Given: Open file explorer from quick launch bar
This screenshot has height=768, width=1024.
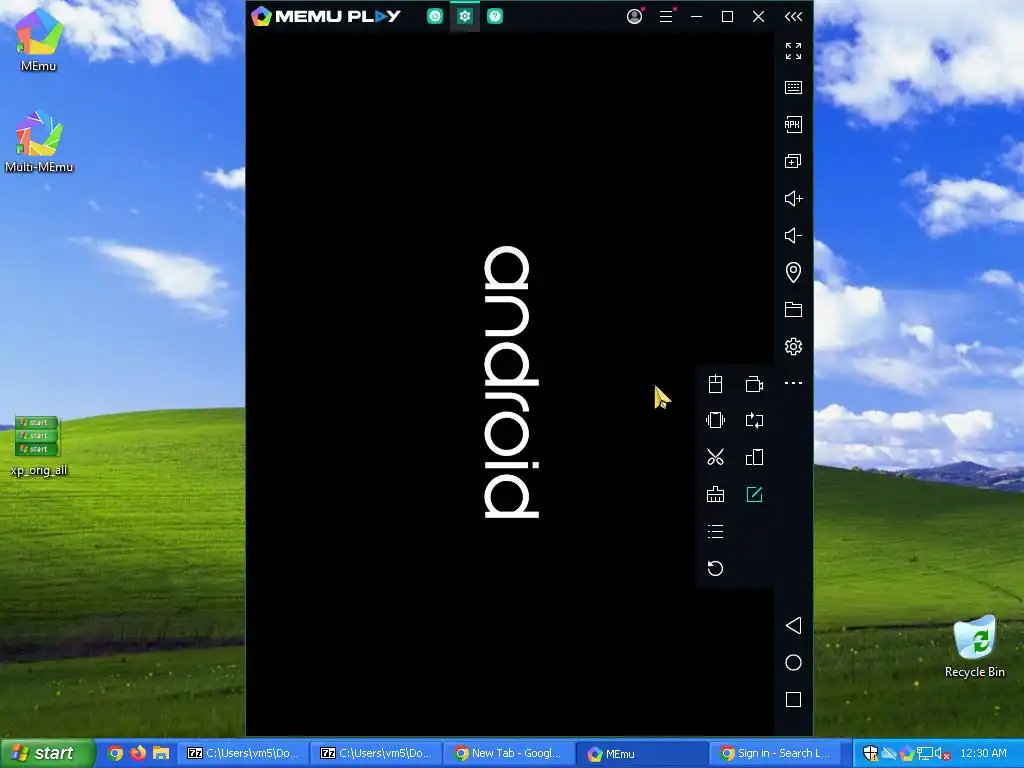Looking at the screenshot, I should click(161, 753).
